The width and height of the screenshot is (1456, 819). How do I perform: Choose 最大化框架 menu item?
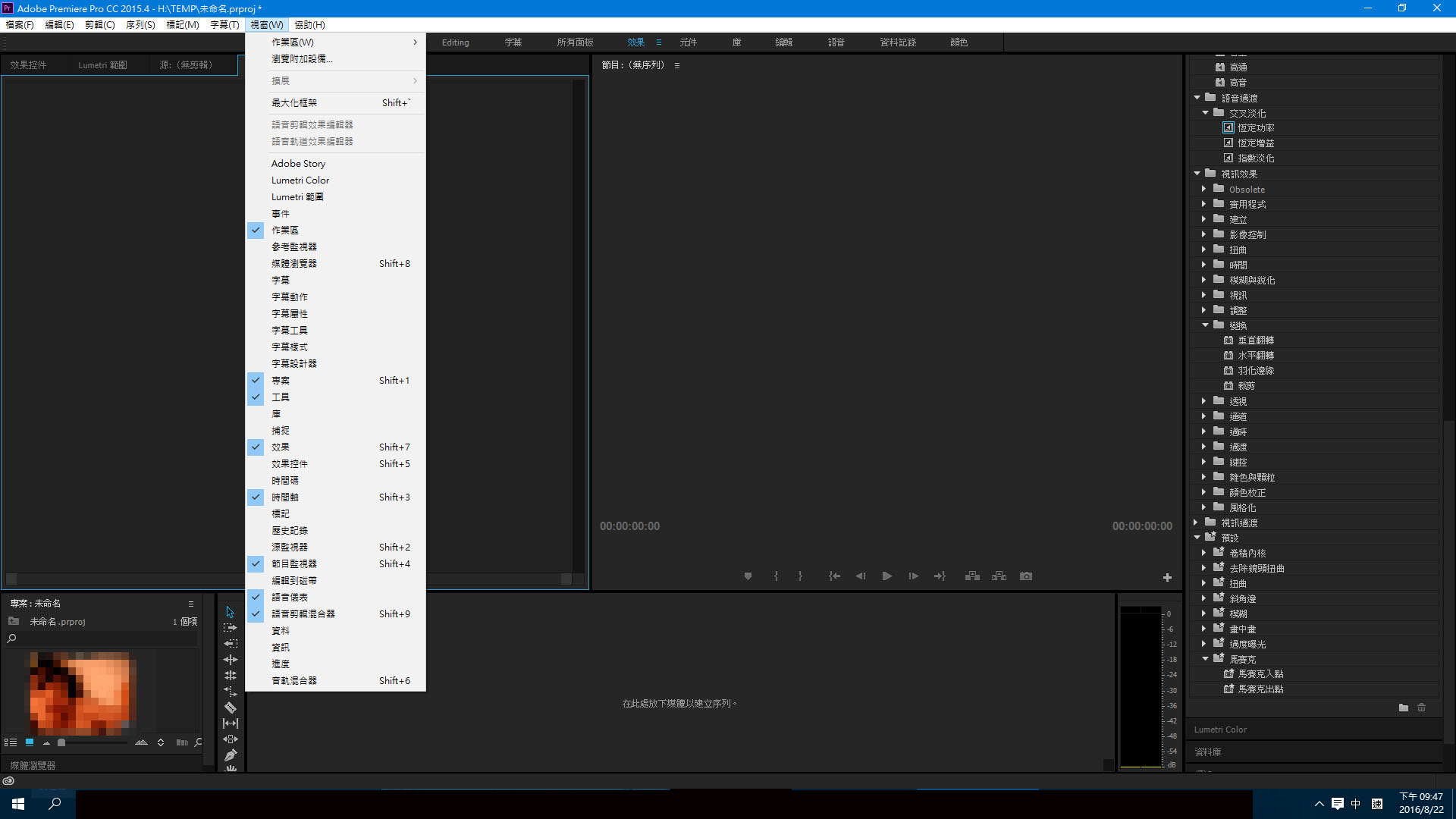click(x=335, y=102)
